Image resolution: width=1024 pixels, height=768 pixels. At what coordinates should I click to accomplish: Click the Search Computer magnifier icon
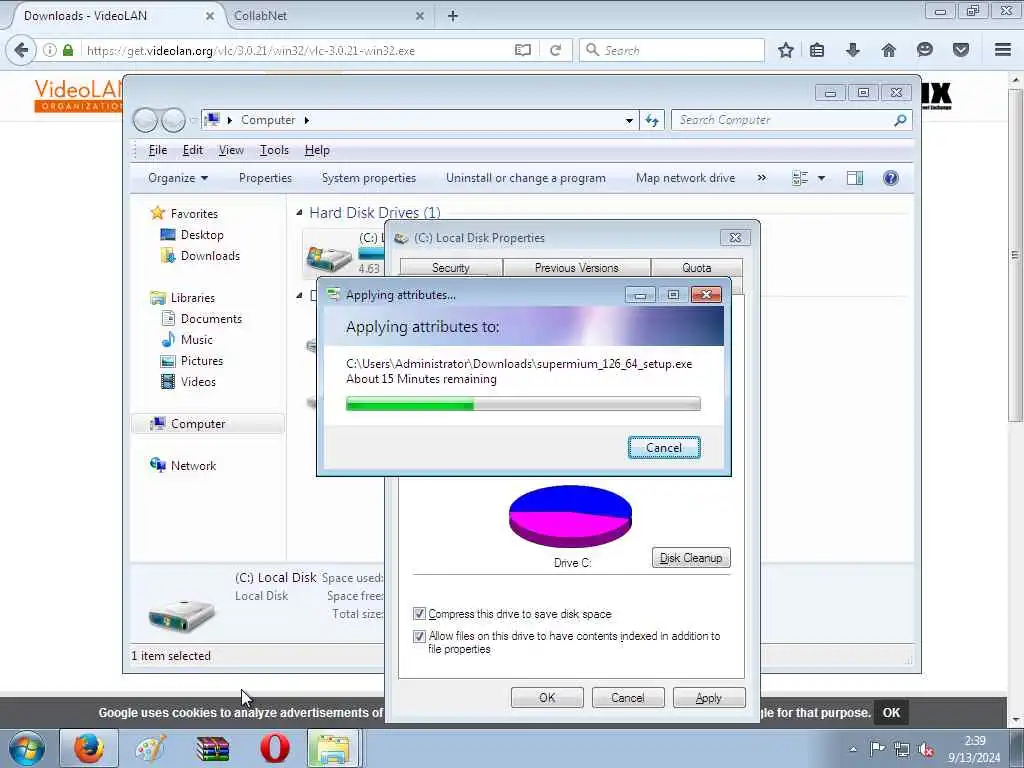tap(900, 120)
